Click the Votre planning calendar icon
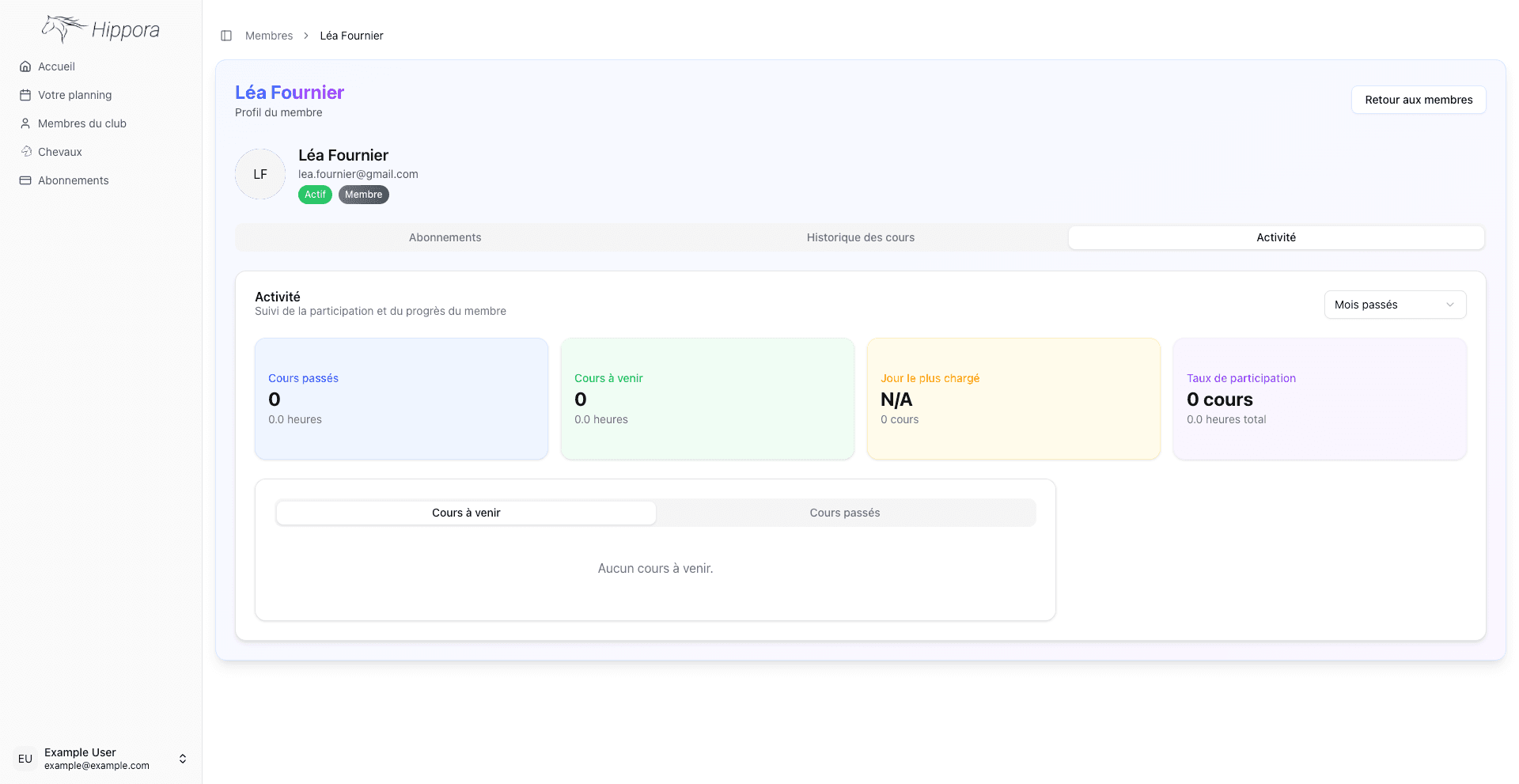The image size is (1519, 784). click(x=25, y=95)
